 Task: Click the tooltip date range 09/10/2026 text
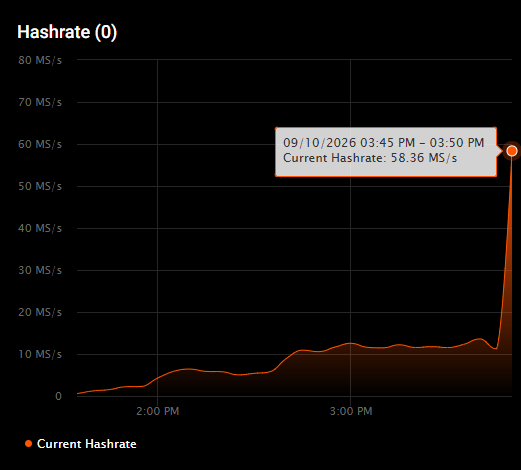point(383,143)
